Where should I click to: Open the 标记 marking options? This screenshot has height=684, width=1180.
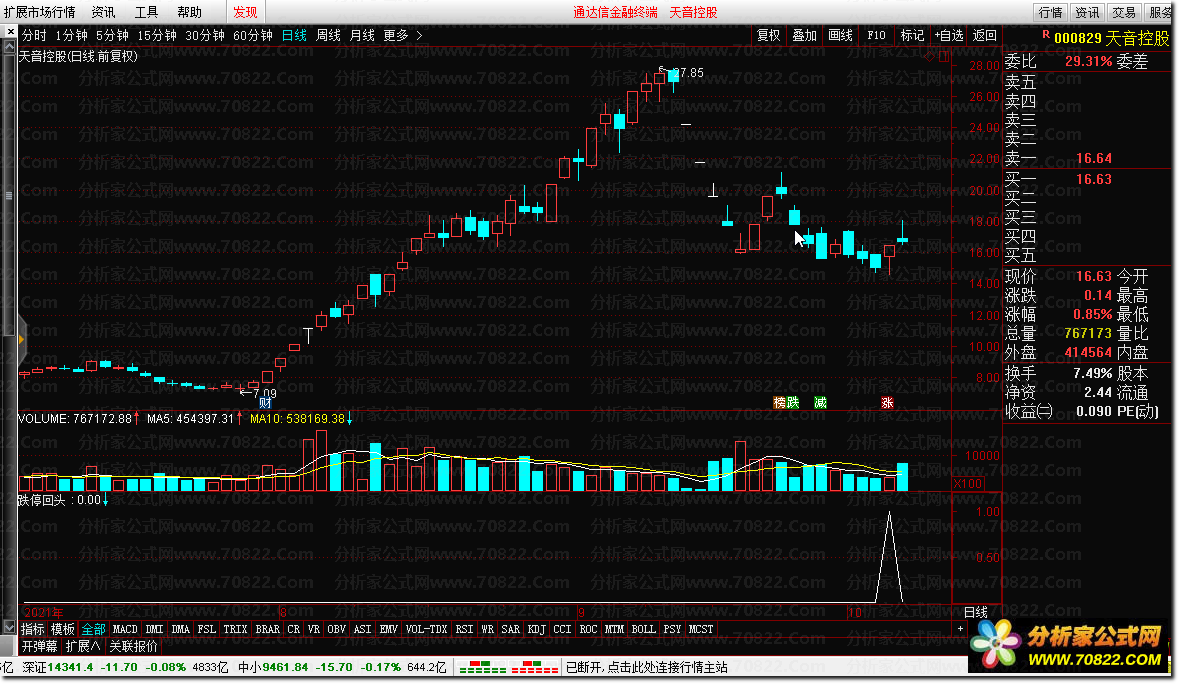[912, 35]
